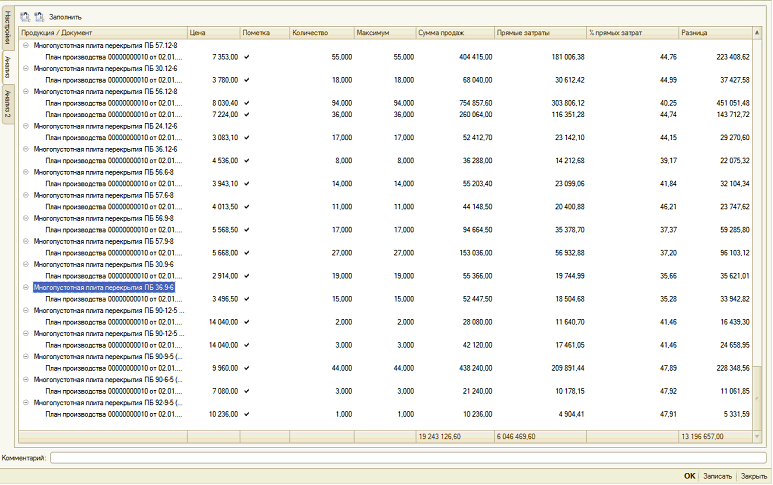Collapse the ПБ 90-9-5 product group
Image resolution: width=773 pixels, height=485 pixels.
[x=26, y=356]
